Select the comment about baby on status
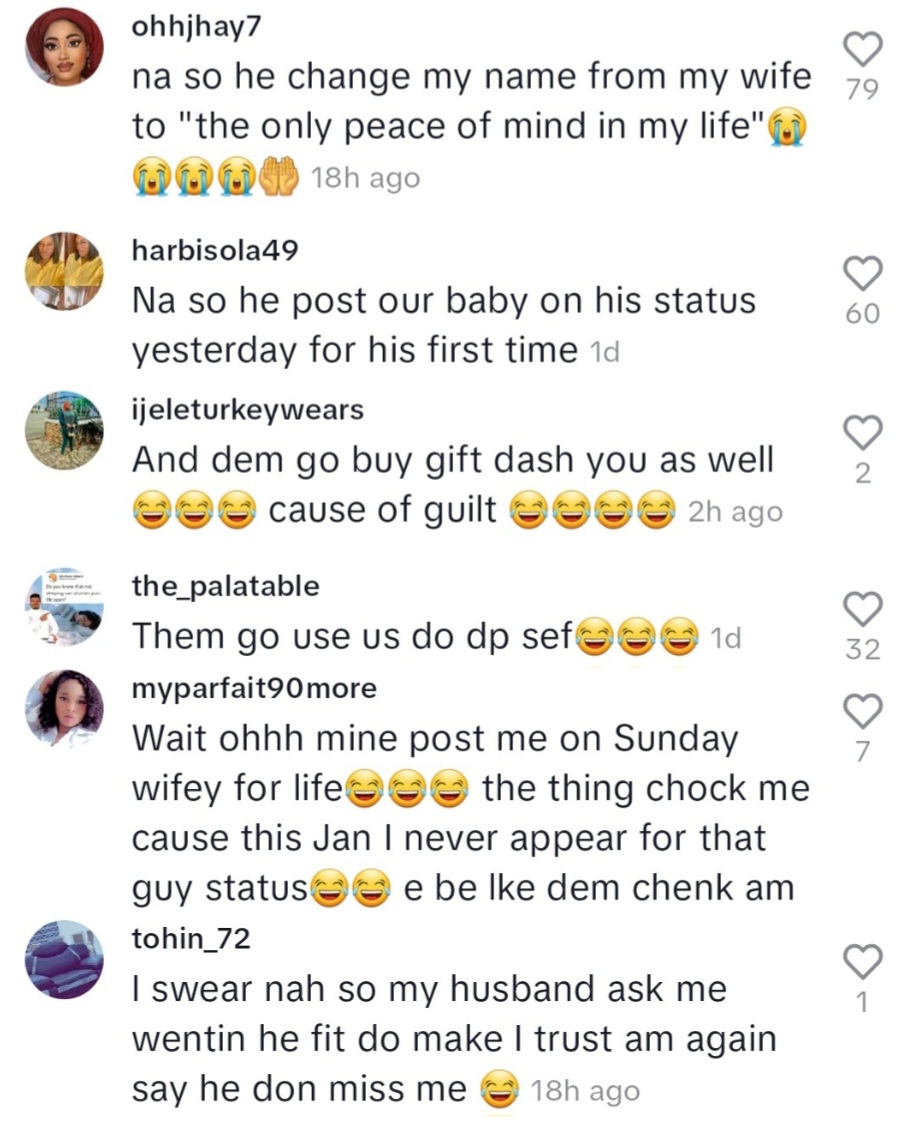The image size is (919, 1147). click(x=443, y=325)
